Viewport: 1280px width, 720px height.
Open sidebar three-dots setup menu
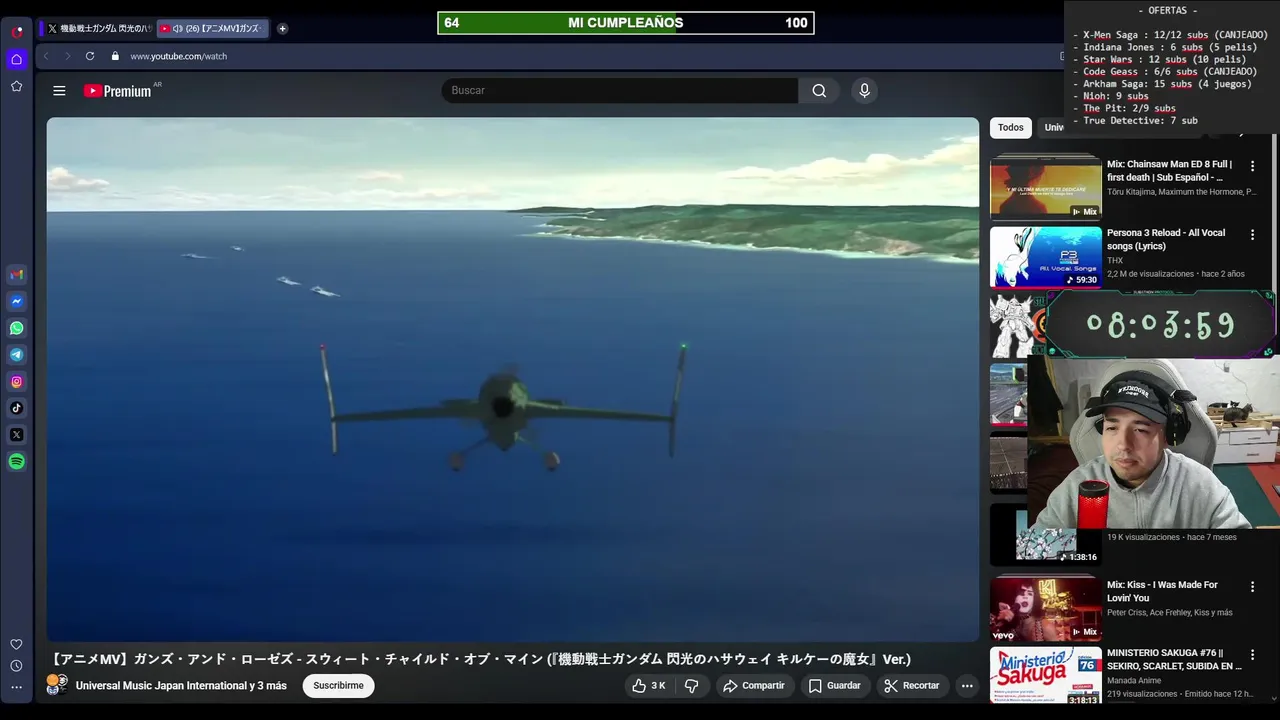pos(16,687)
